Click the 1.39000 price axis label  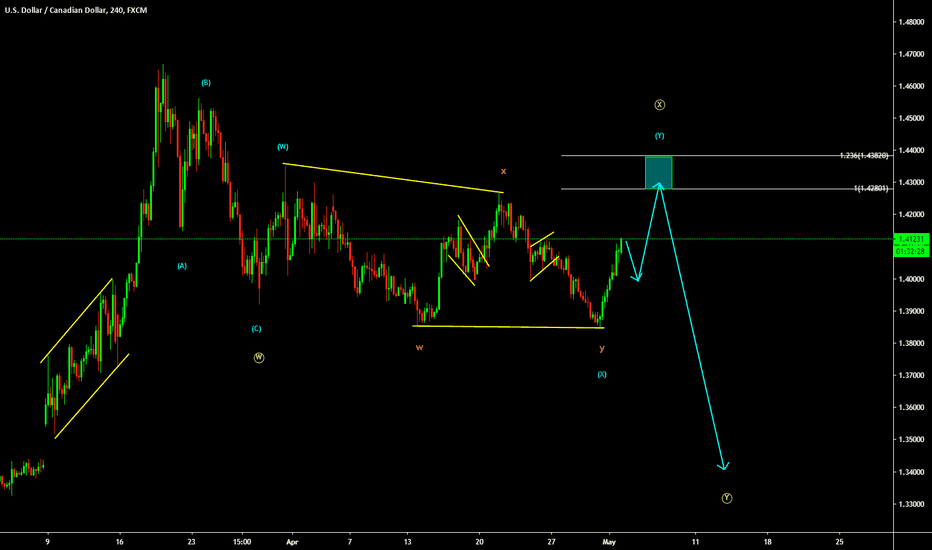[912, 311]
